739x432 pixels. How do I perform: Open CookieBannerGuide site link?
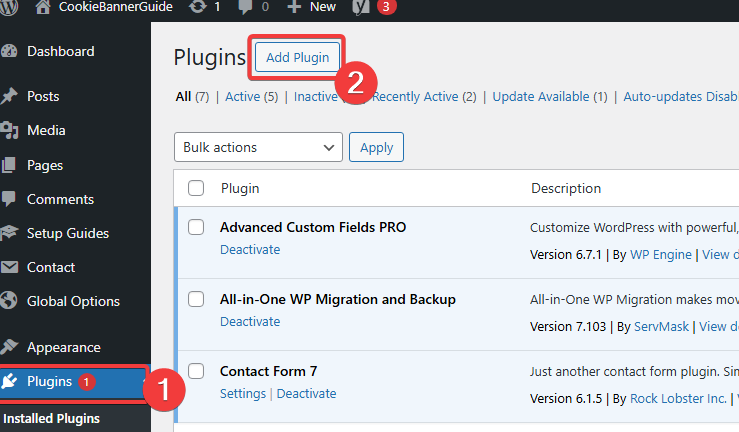(115, 7)
